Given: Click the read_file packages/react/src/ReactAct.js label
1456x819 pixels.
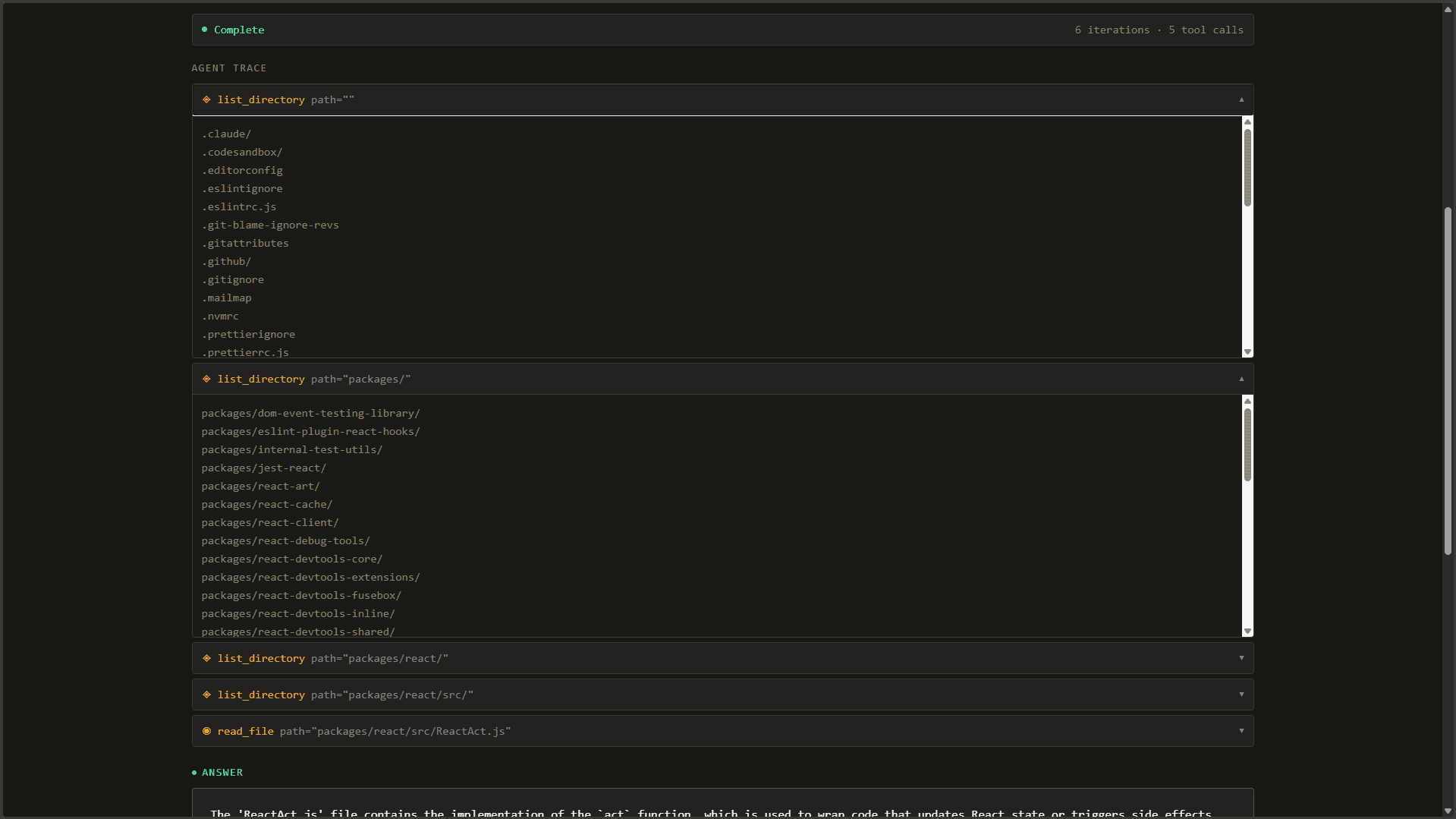Looking at the screenshot, I should pyautogui.click(x=363, y=731).
